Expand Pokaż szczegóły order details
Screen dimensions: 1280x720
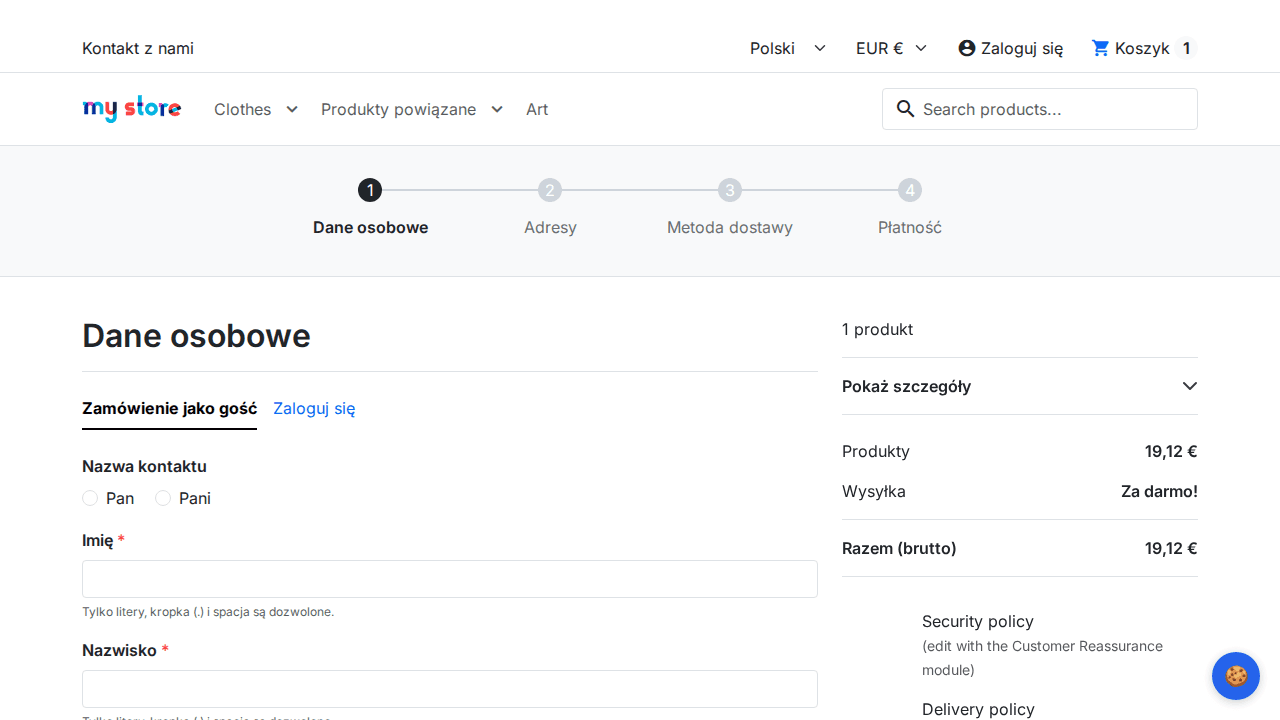point(1020,386)
